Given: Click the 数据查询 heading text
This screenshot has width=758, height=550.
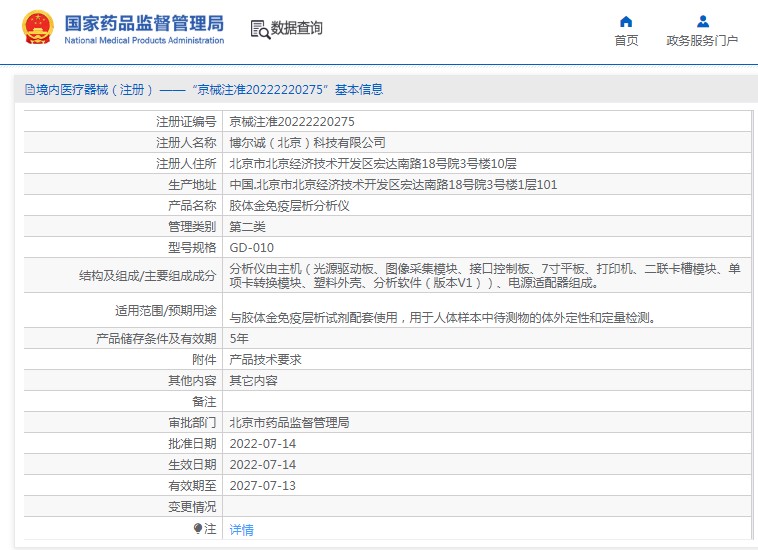Looking at the screenshot, I should click(297, 29).
